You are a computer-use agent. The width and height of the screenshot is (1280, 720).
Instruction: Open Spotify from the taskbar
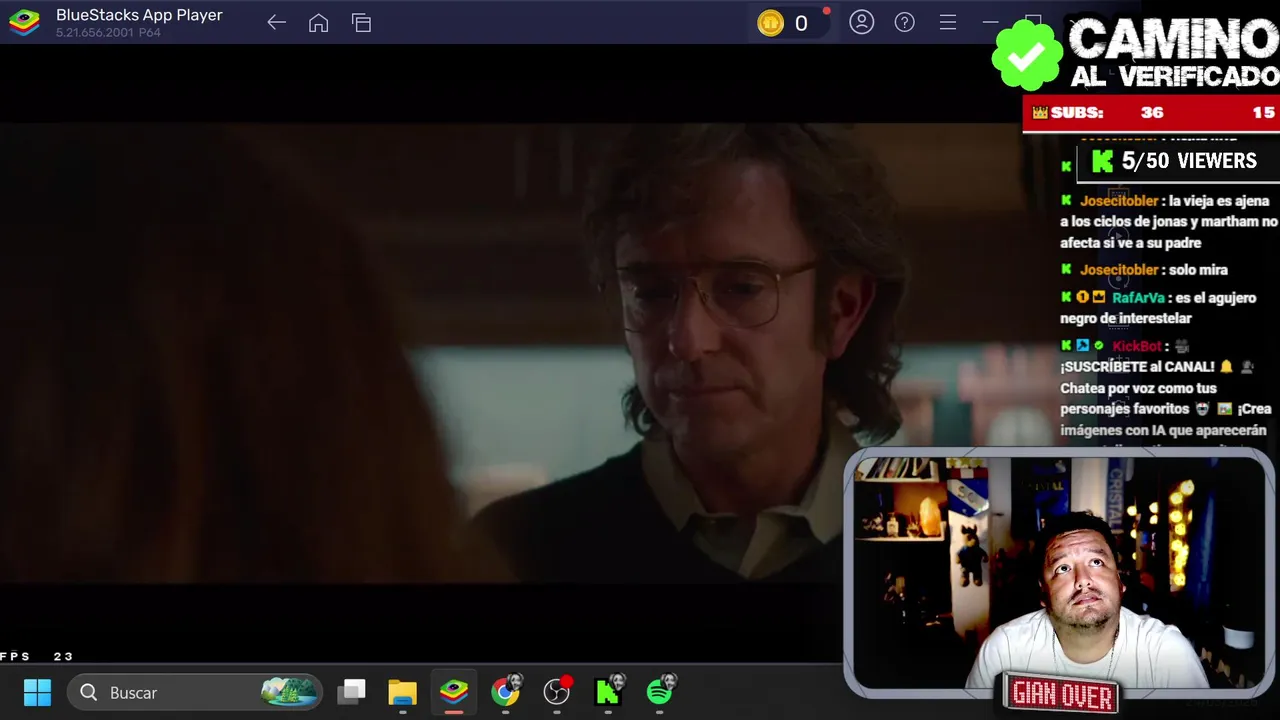click(x=660, y=691)
